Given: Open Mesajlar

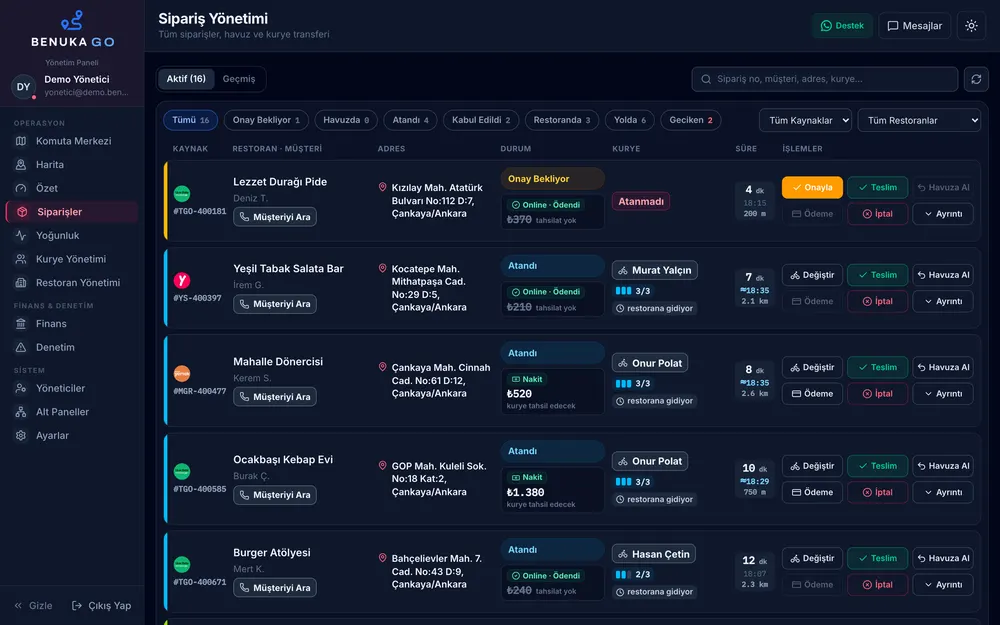Looking at the screenshot, I should click(915, 26).
